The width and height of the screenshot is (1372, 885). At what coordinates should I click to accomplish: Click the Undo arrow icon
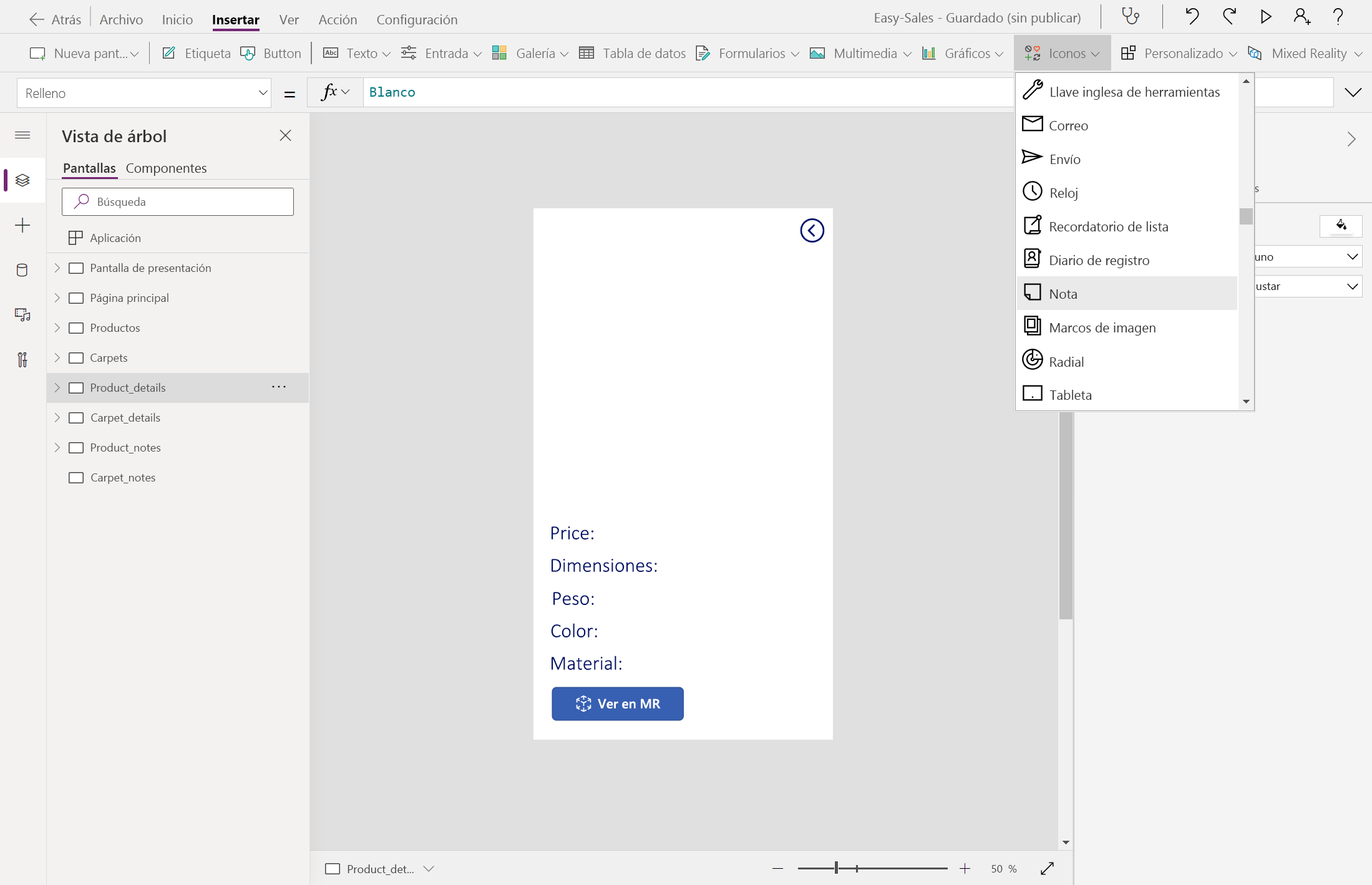click(x=1192, y=17)
